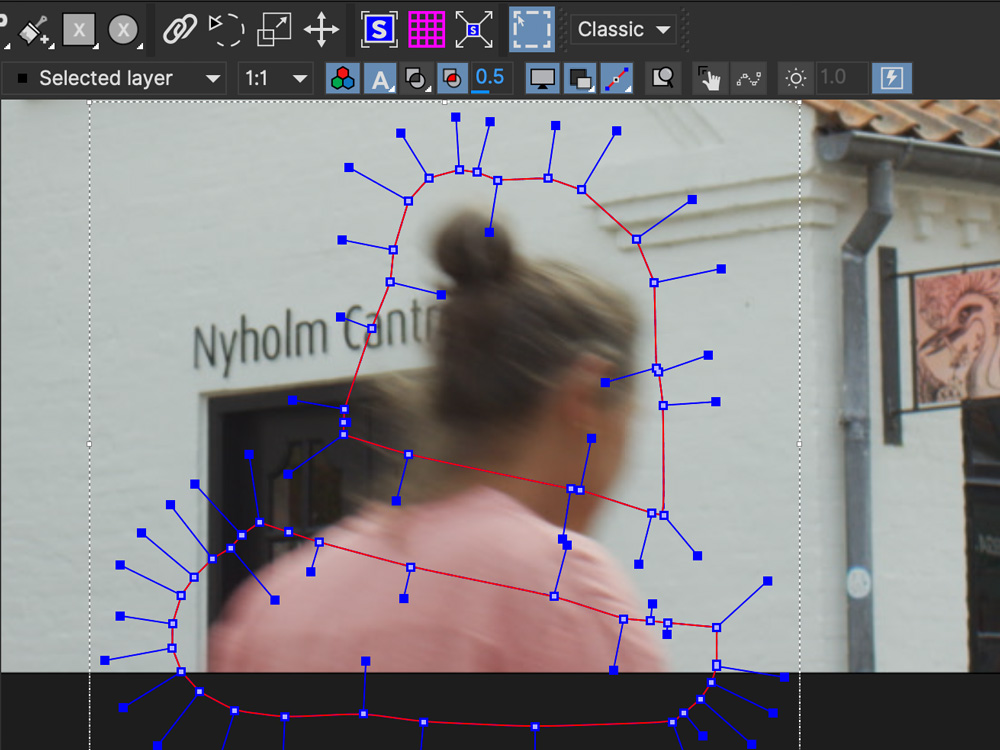Toggle the alpha channel A button
The height and width of the screenshot is (750, 1000).
pyautogui.click(x=380, y=78)
